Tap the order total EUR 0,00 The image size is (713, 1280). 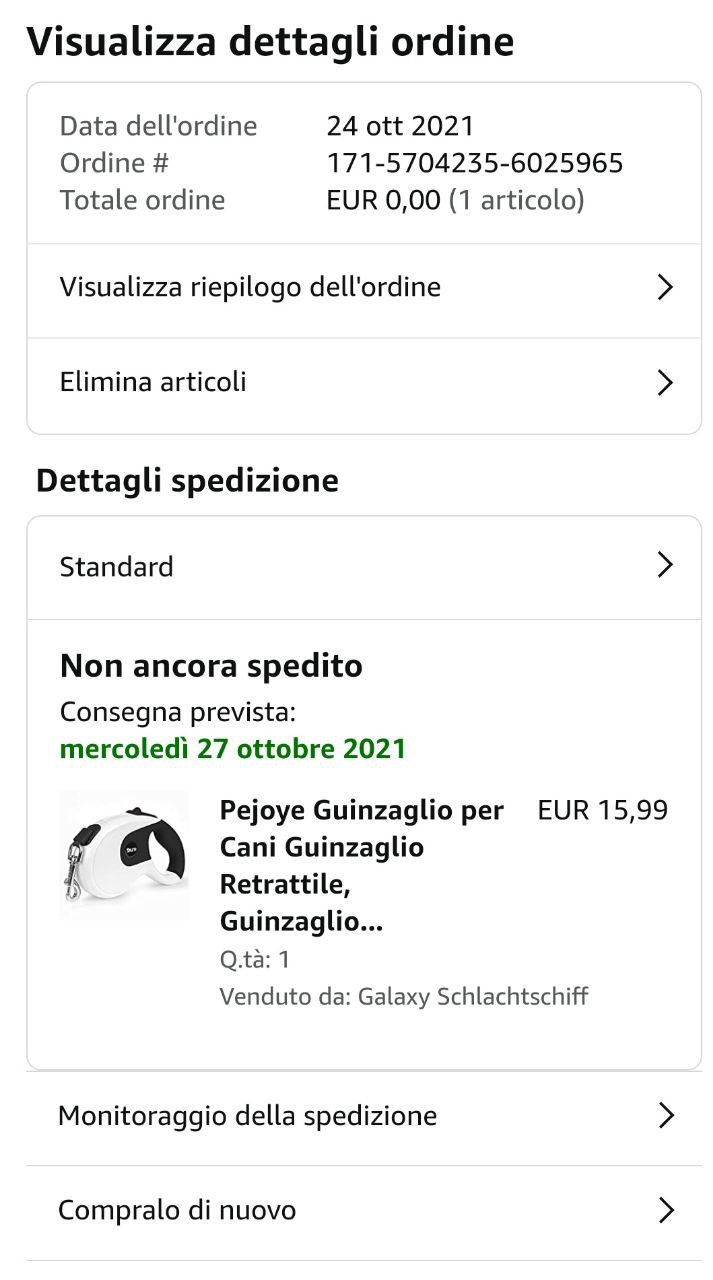[383, 200]
